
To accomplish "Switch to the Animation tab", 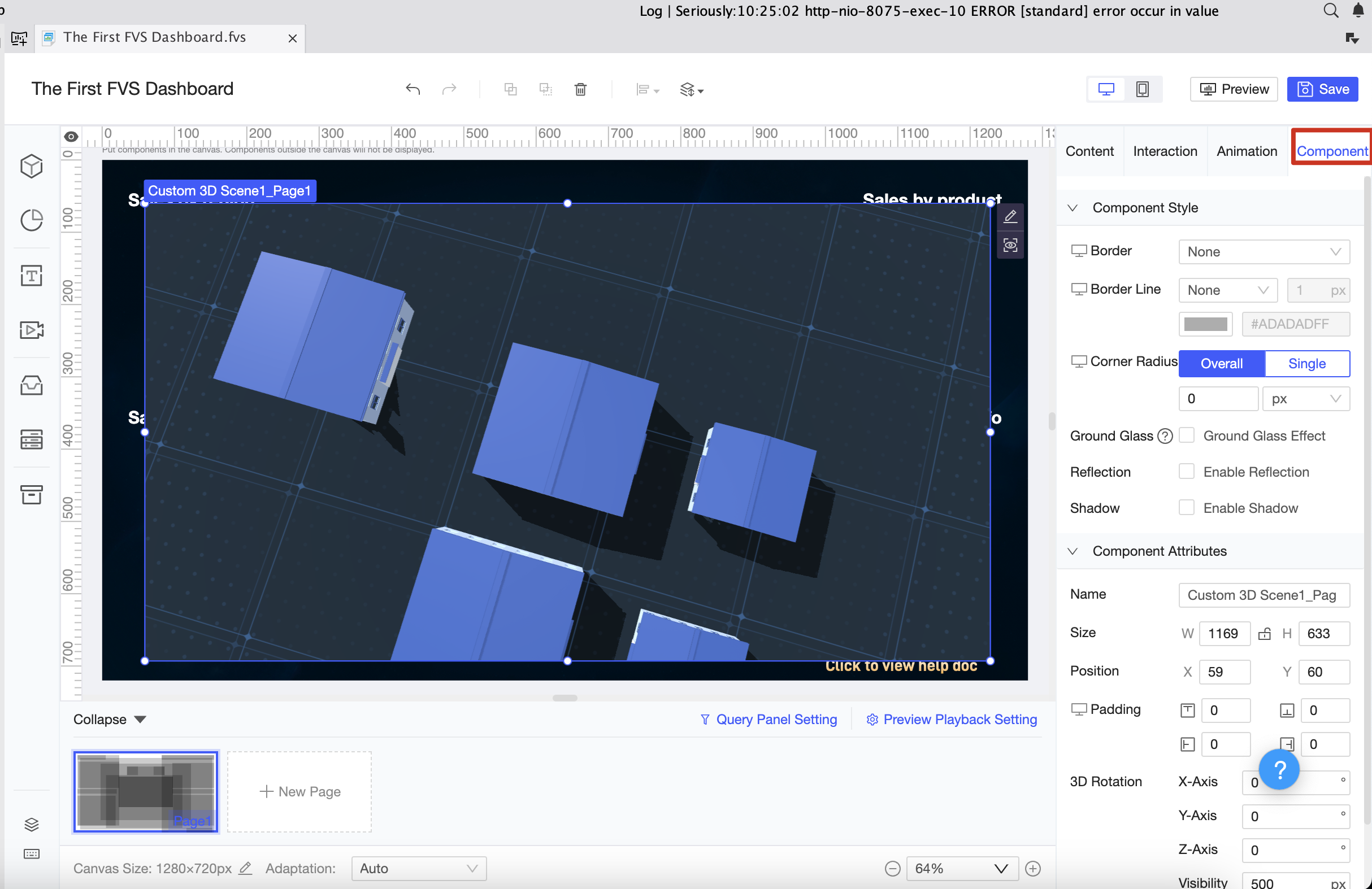I will (1247, 151).
